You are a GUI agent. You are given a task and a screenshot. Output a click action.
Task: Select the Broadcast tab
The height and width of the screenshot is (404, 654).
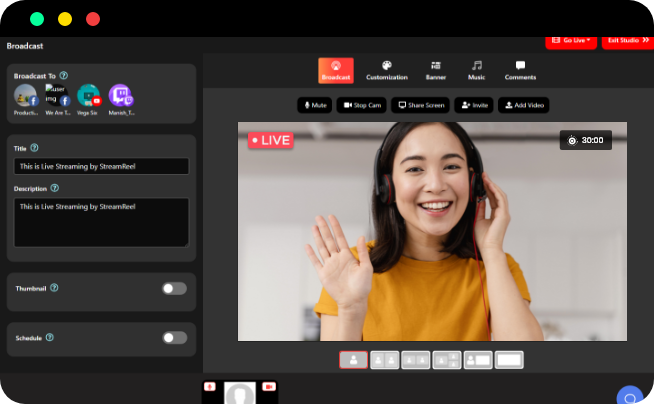(x=335, y=70)
